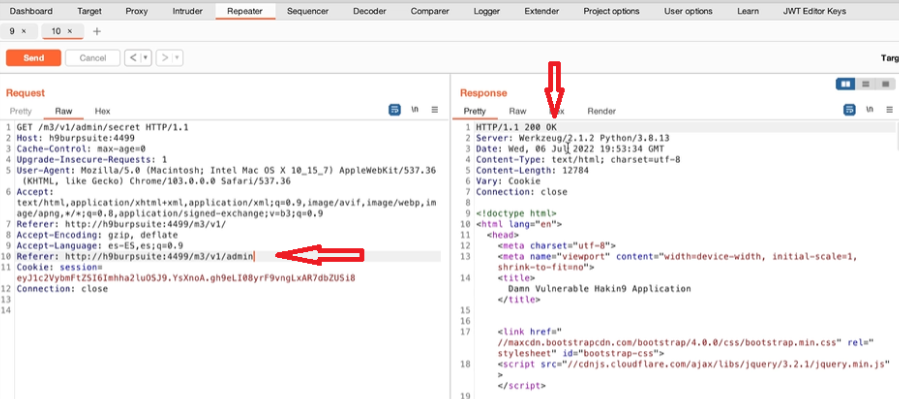This screenshot has width=899, height=399.
Task: Open the Proxy tab
Action: click(x=136, y=11)
